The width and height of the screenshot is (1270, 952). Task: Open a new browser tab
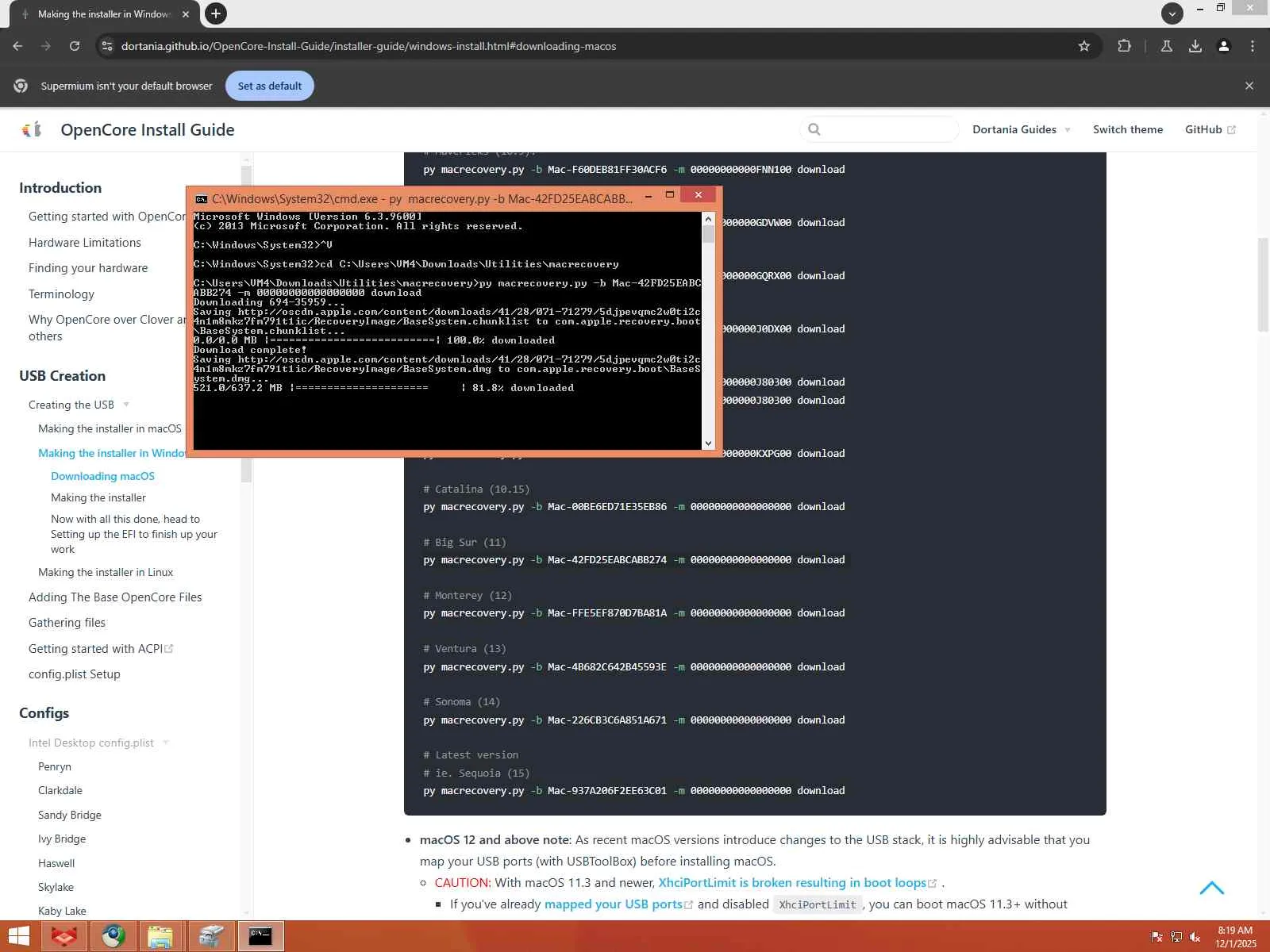pos(215,13)
